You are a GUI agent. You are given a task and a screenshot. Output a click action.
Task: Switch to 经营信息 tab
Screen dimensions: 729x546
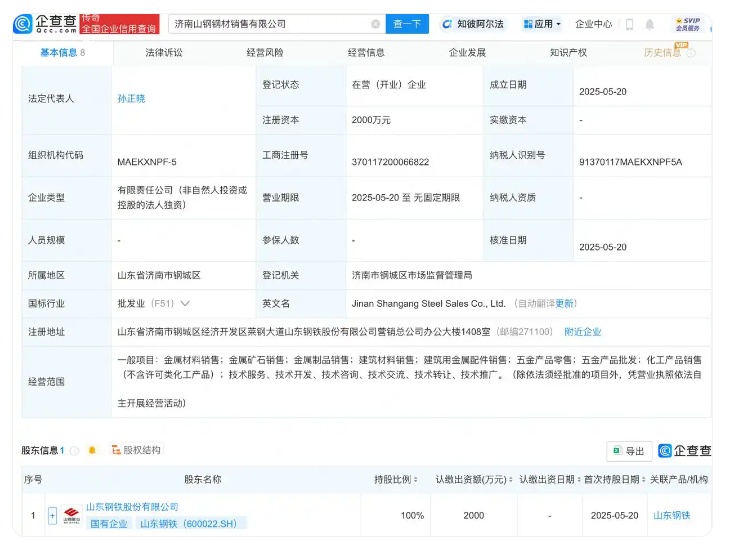click(x=366, y=53)
